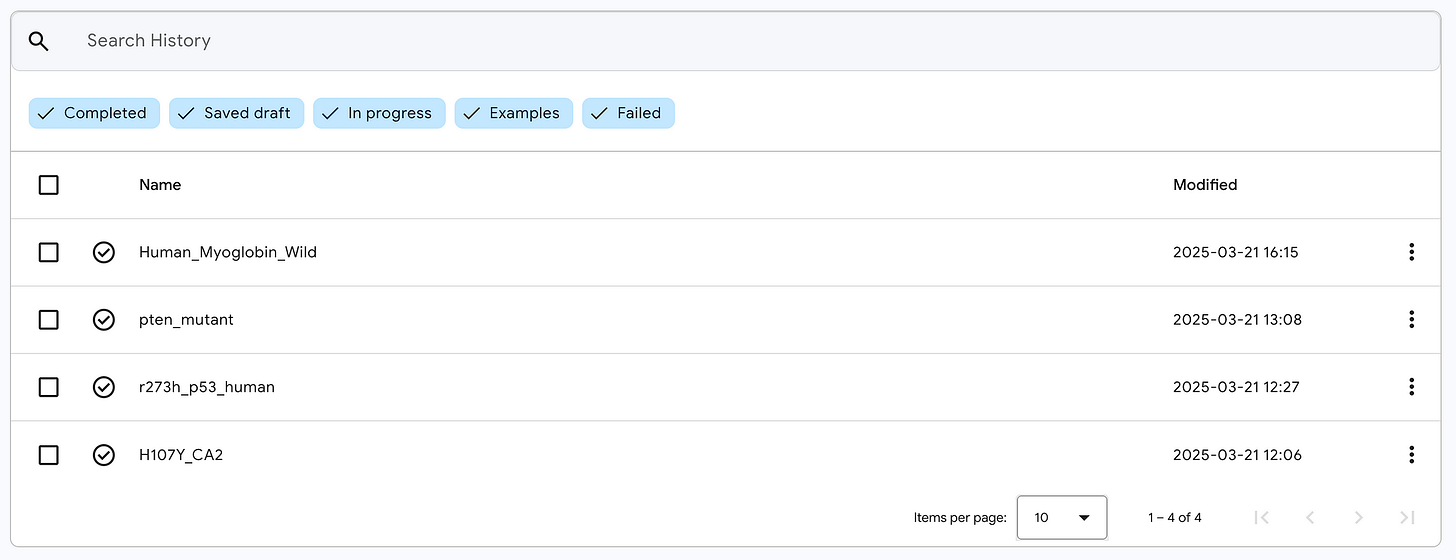Check the select-all checkbox in header
1456x560 pixels.
click(x=48, y=185)
